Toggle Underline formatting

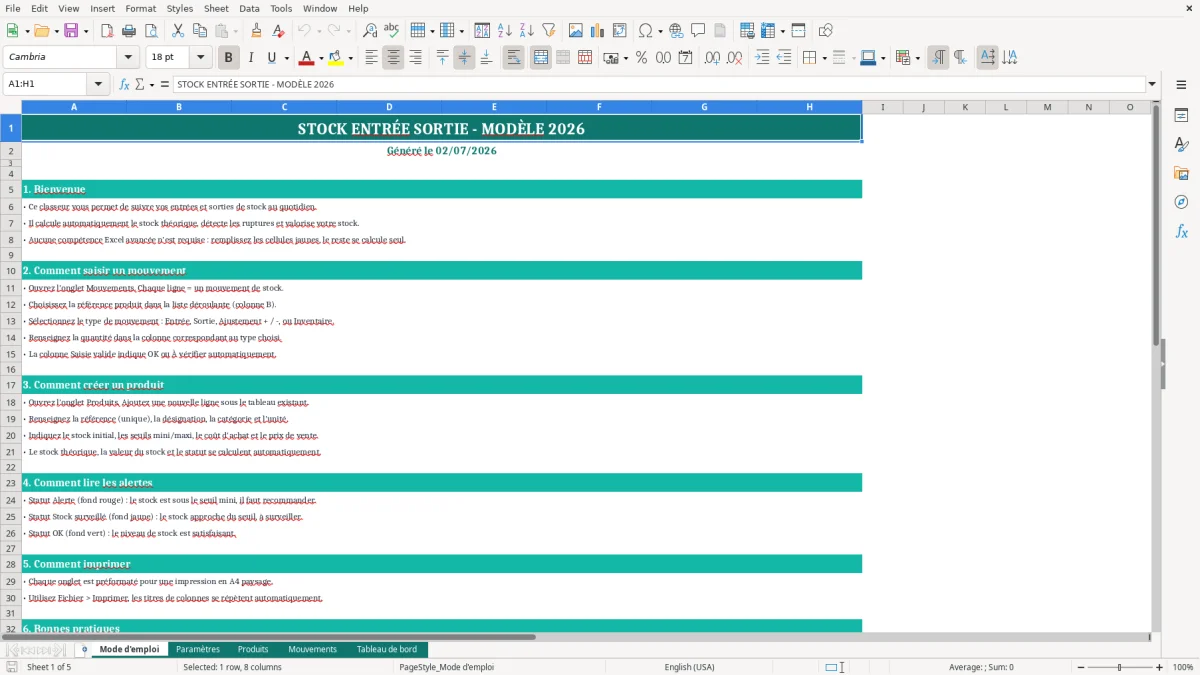pyautogui.click(x=272, y=58)
